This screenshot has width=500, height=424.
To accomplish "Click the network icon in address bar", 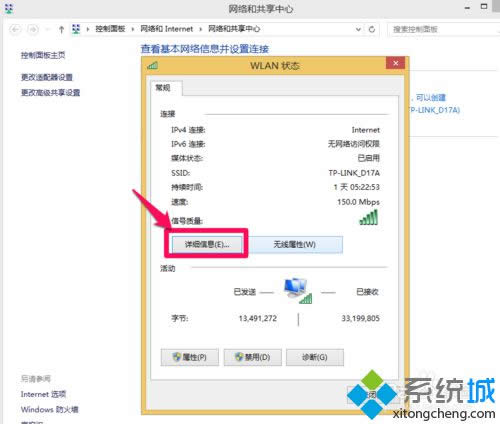I will 76,29.
